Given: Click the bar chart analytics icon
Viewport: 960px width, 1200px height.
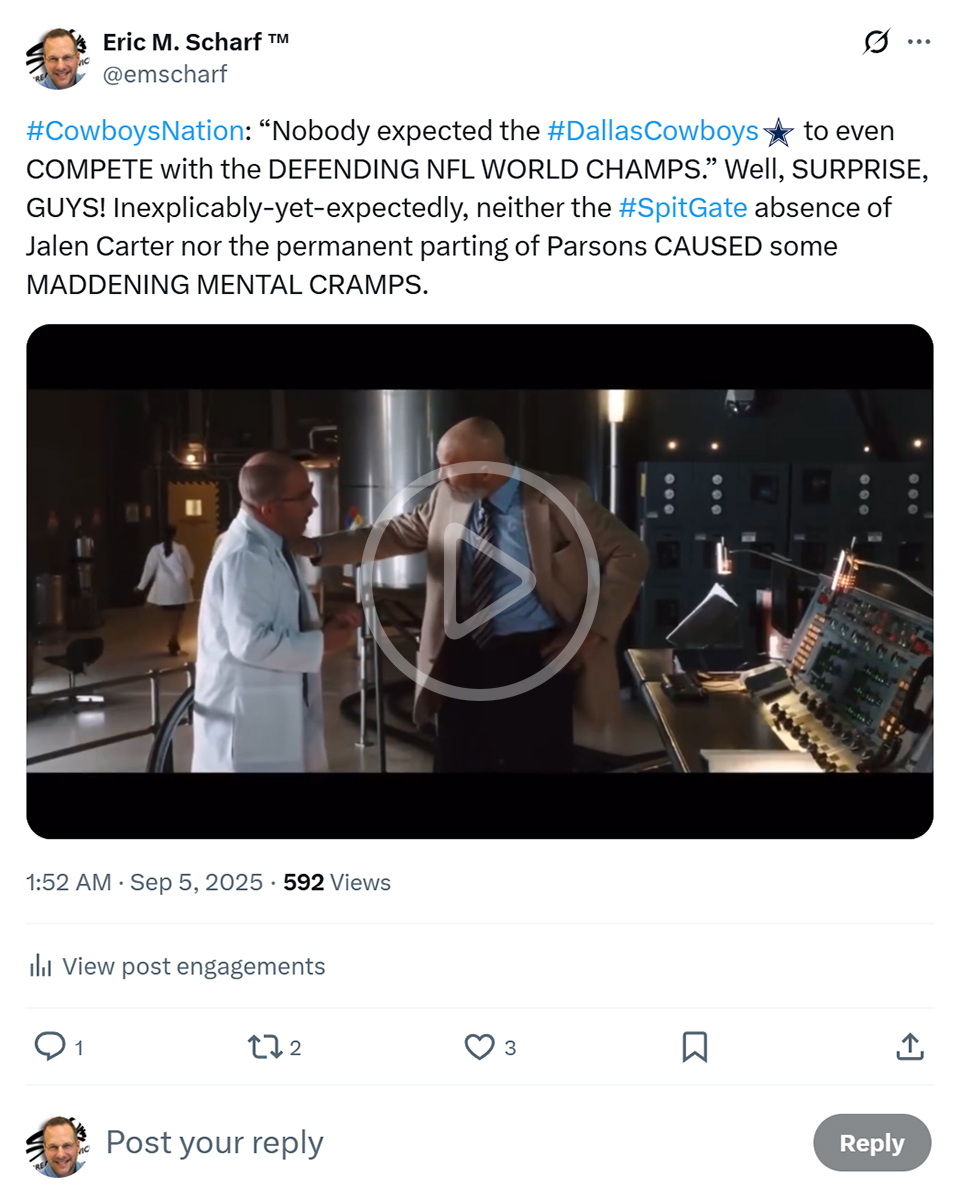Looking at the screenshot, I should (x=41, y=966).
